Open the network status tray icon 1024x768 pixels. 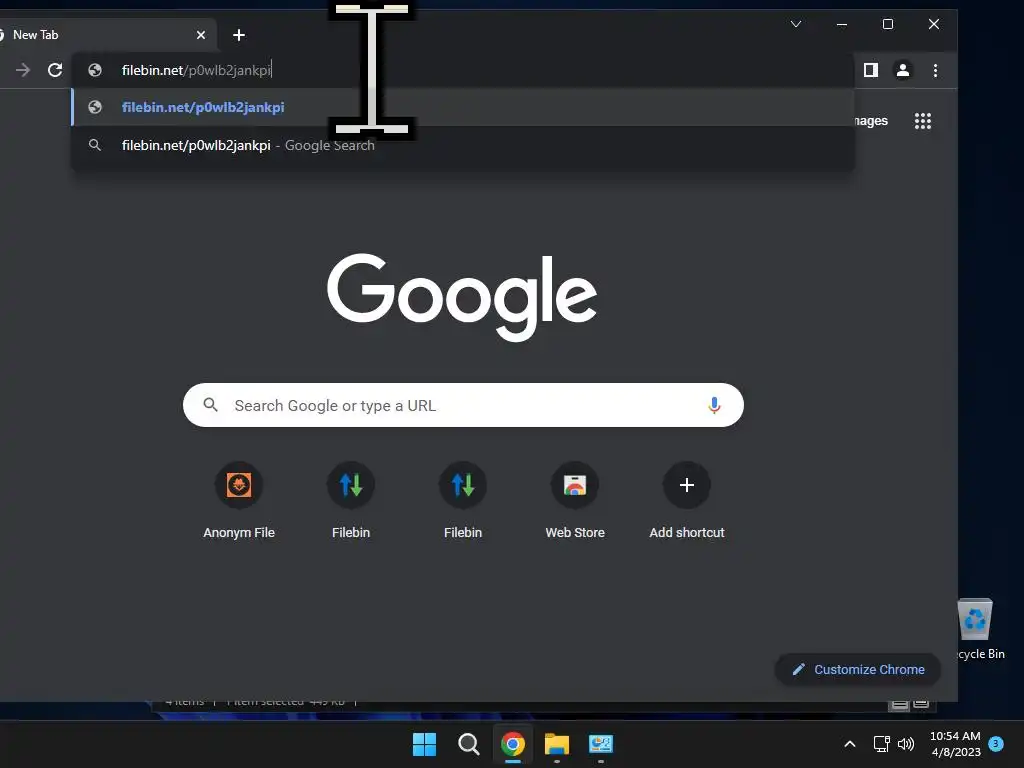coord(882,744)
